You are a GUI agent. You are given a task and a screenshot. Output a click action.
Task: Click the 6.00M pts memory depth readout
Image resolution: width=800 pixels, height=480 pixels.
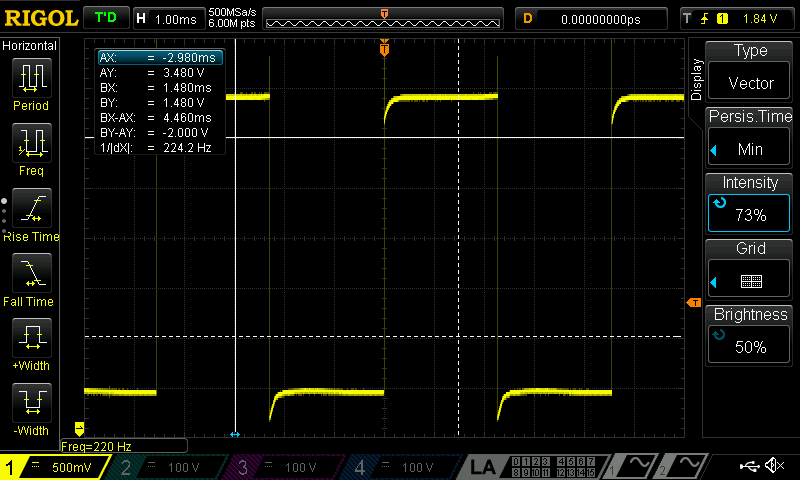click(x=232, y=23)
